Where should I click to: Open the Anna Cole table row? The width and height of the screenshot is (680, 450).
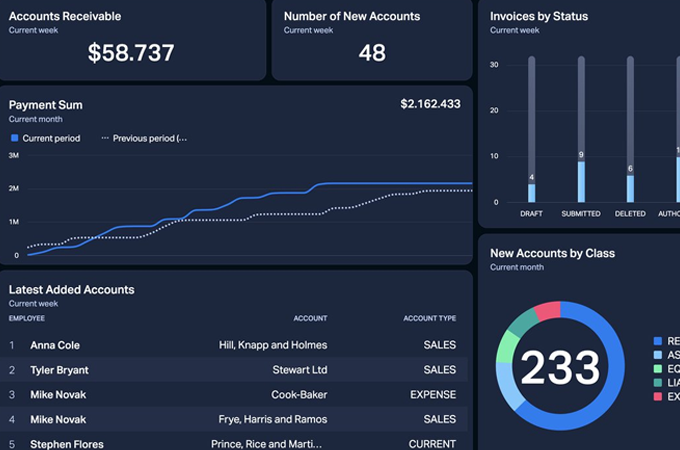55,345
